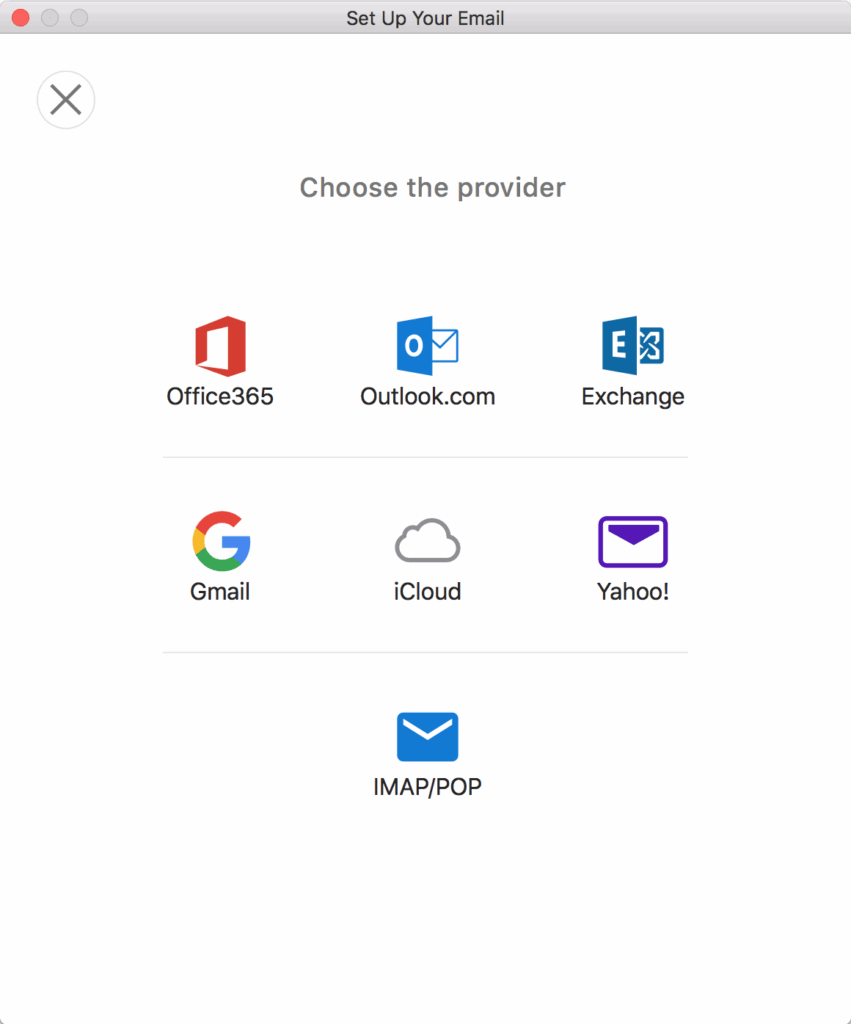Choose the Exchange logo icon
This screenshot has height=1024, width=851.
(632, 346)
